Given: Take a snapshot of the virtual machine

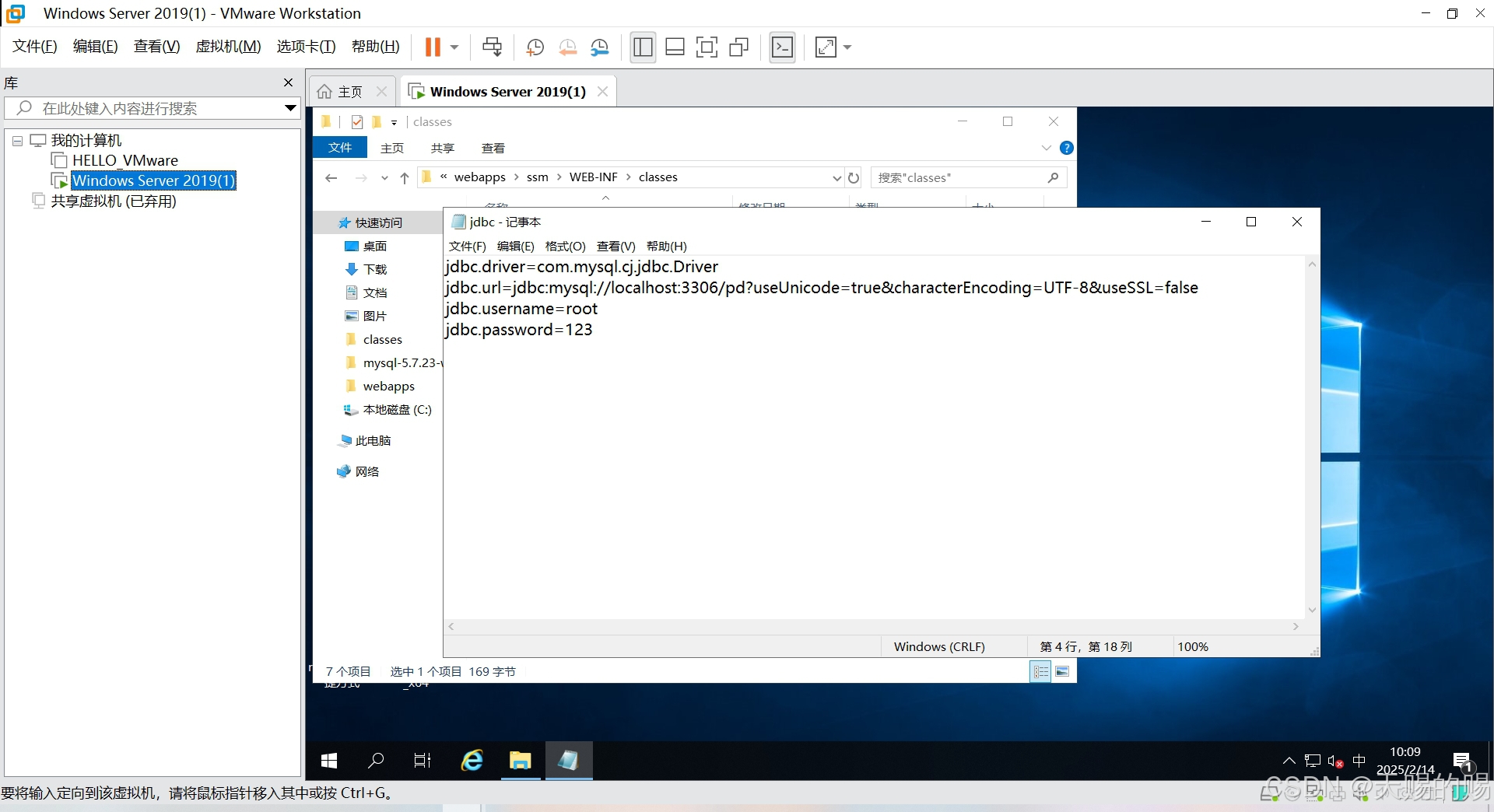Looking at the screenshot, I should click(x=535, y=47).
